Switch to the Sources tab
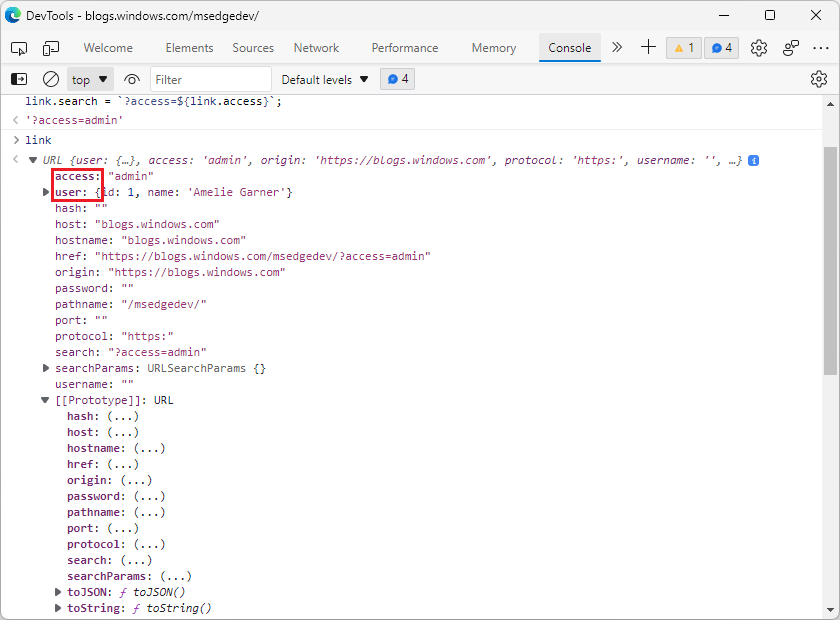 pos(253,48)
